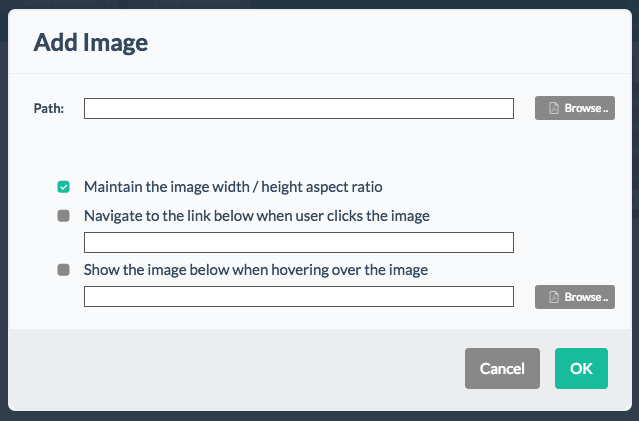This screenshot has height=421, width=639.
Task: Click the dimmed backdrop outside the dialog
Action: pyautogui.click(x=320, y=416)
